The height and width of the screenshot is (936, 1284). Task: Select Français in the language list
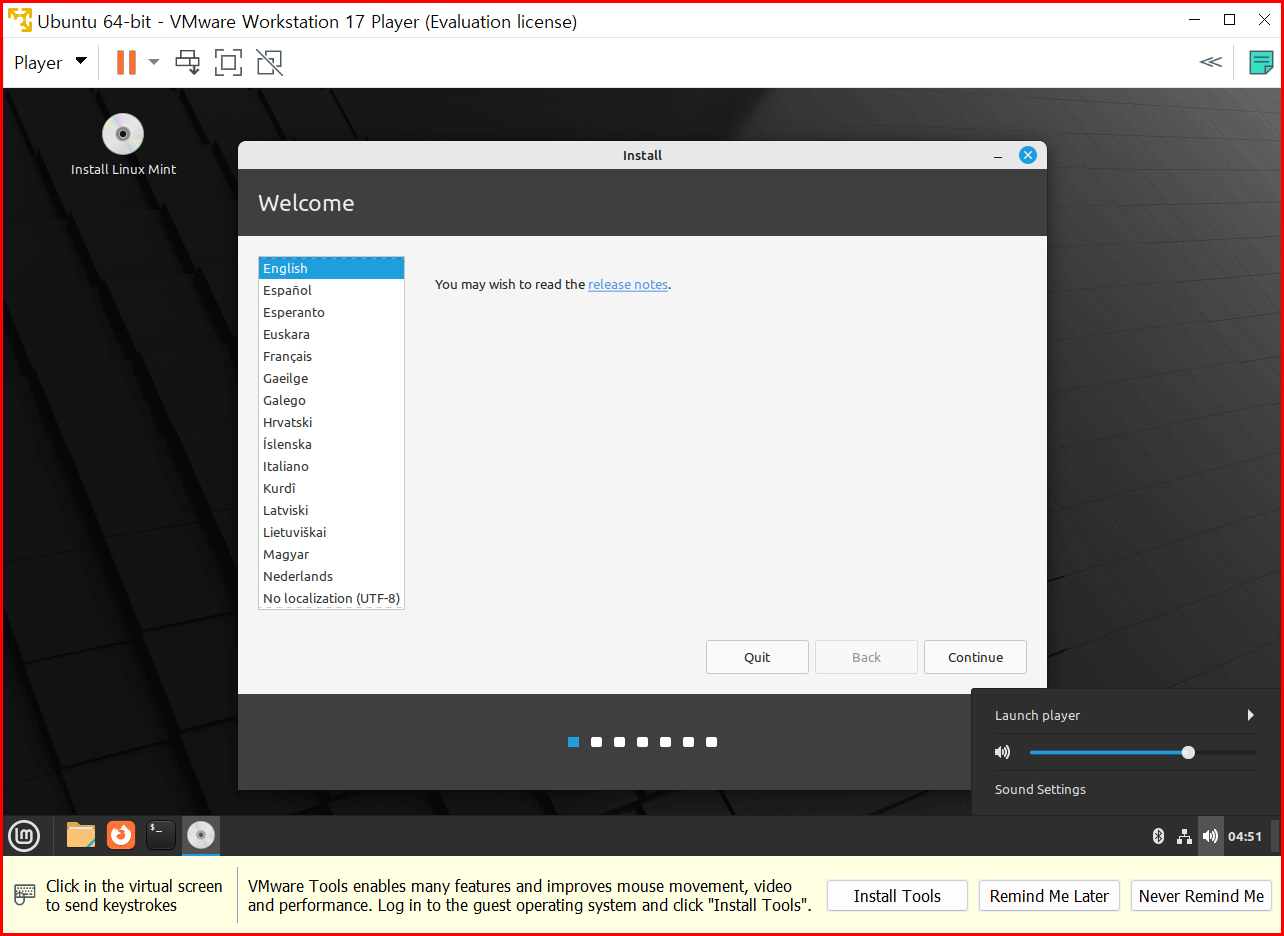331,356
